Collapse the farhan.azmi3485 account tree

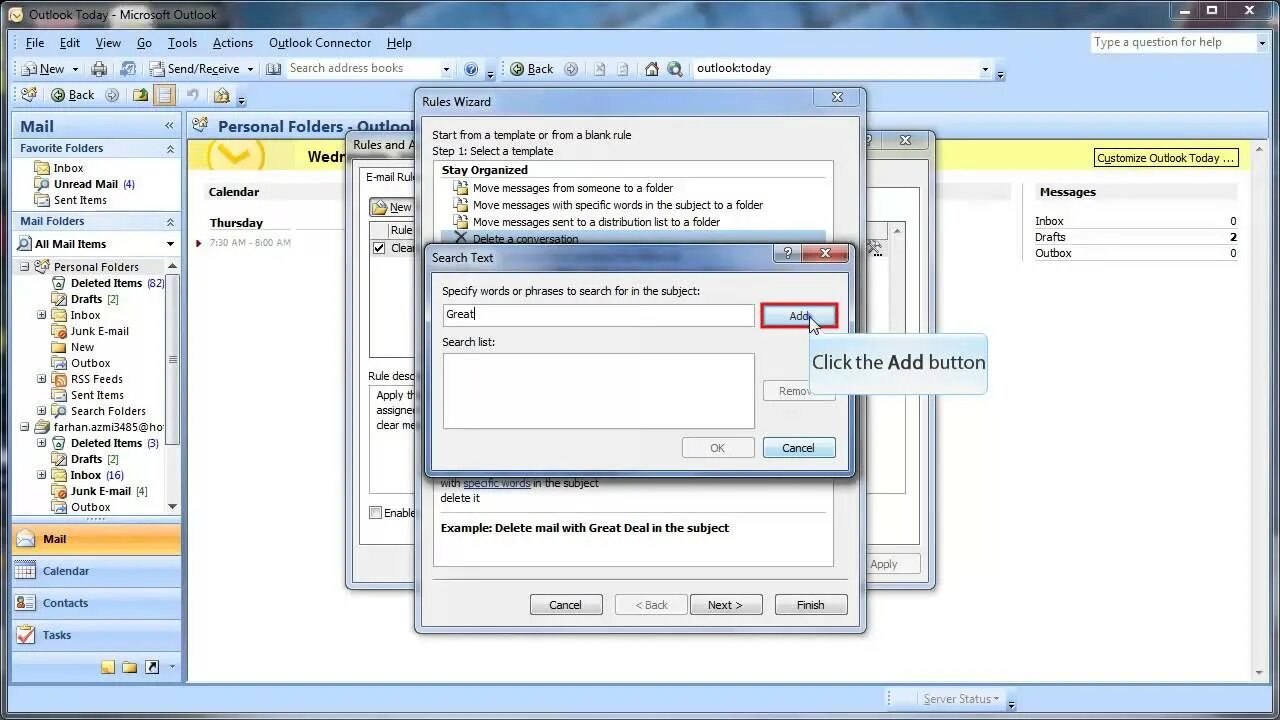tap(25, 427)
